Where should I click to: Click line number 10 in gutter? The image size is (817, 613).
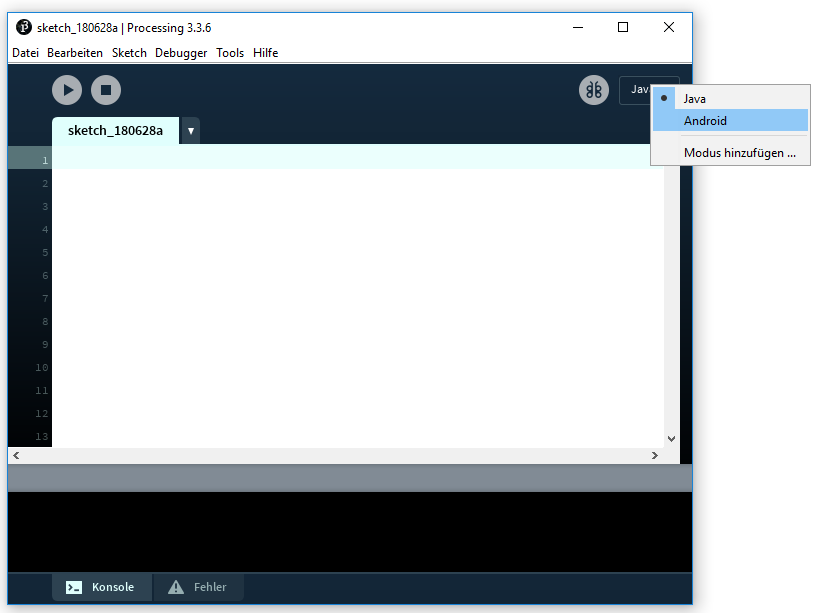click(42, 367)
